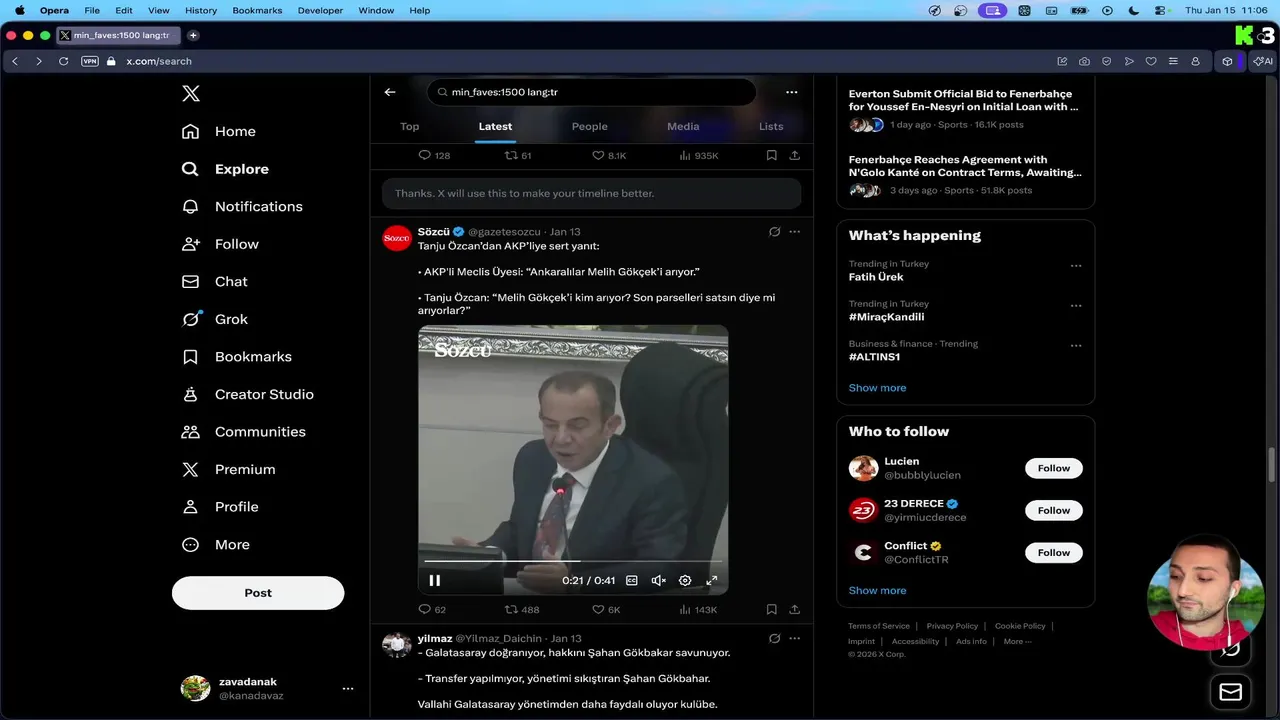Repost the post with 61 reposts

518,156
